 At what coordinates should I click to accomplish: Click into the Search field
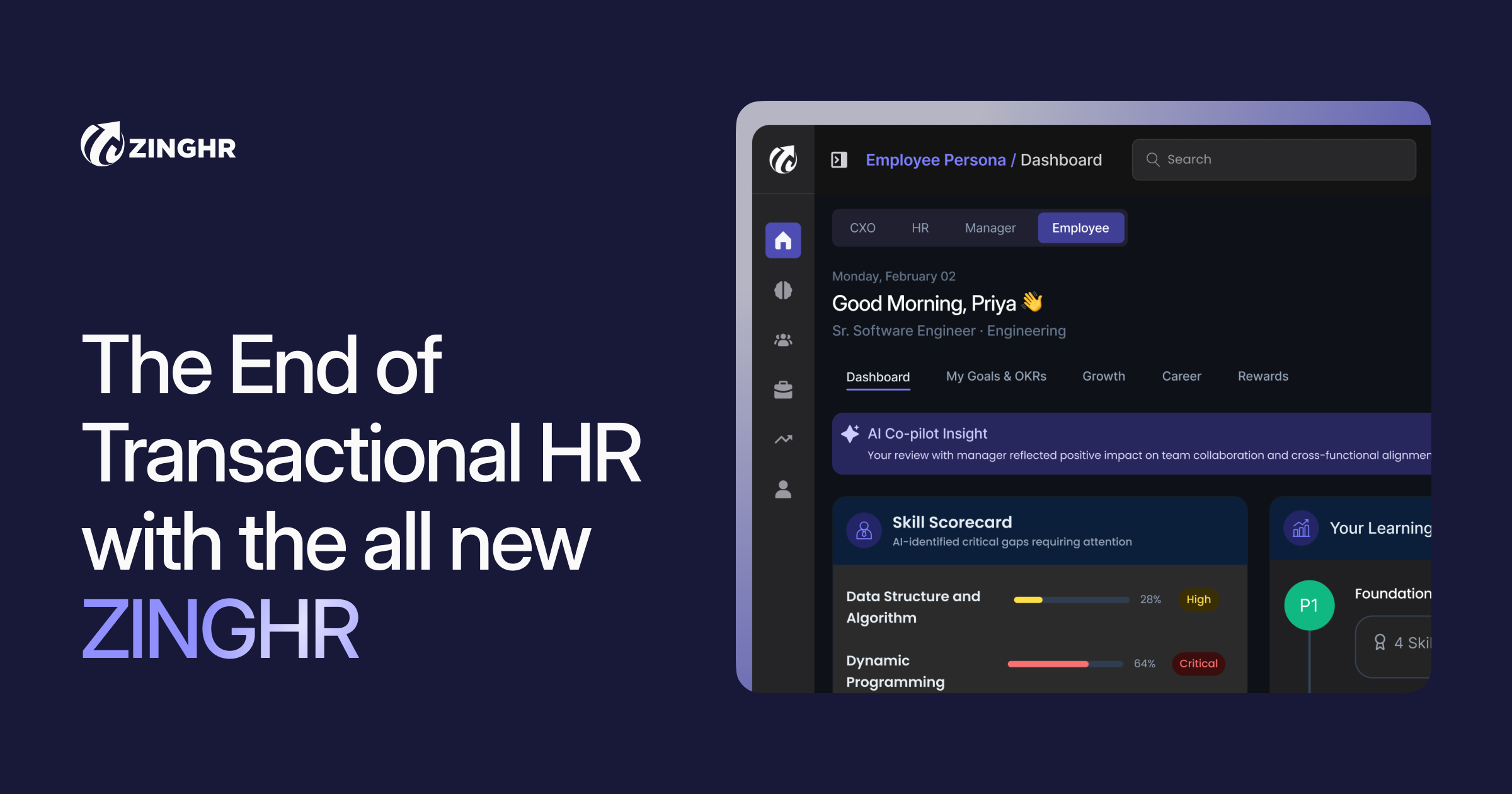point(1274,159)
